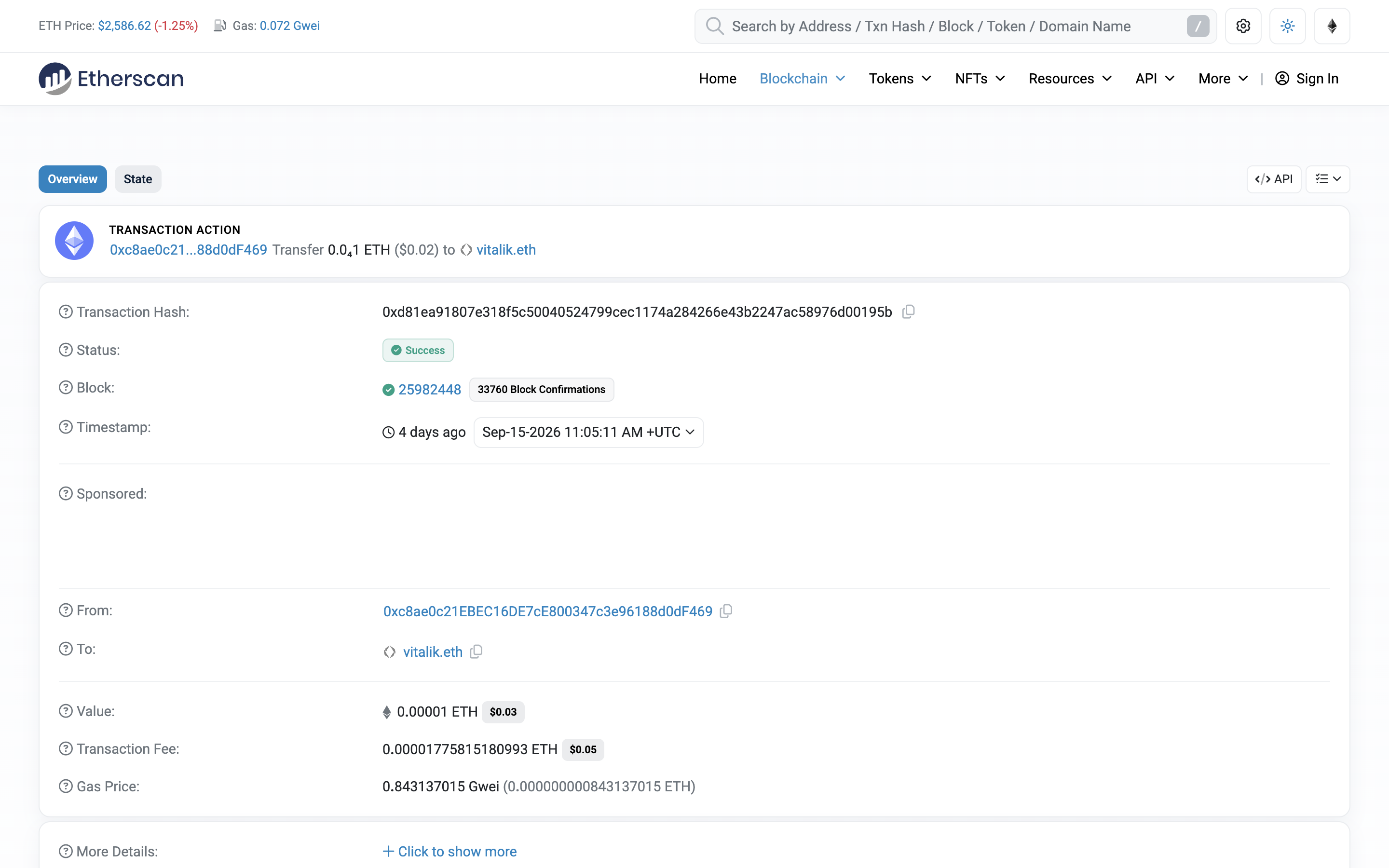
Task: Click the $0.03 value badge
Action: pos(503,712)
